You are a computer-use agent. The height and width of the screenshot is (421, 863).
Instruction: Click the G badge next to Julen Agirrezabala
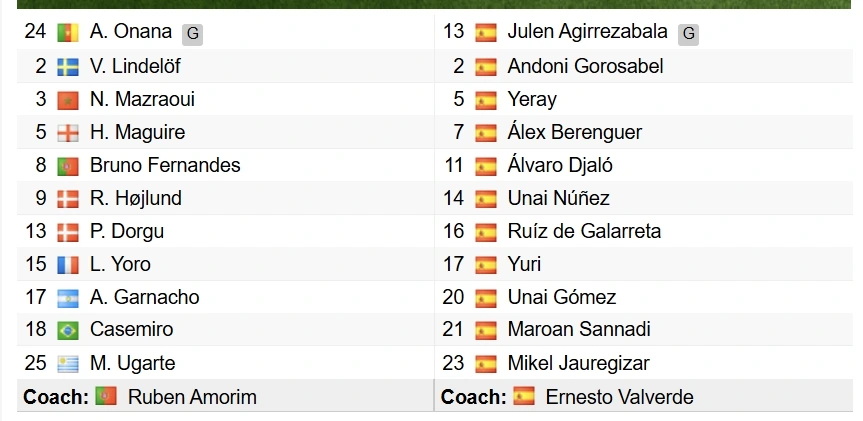[688, 34]
